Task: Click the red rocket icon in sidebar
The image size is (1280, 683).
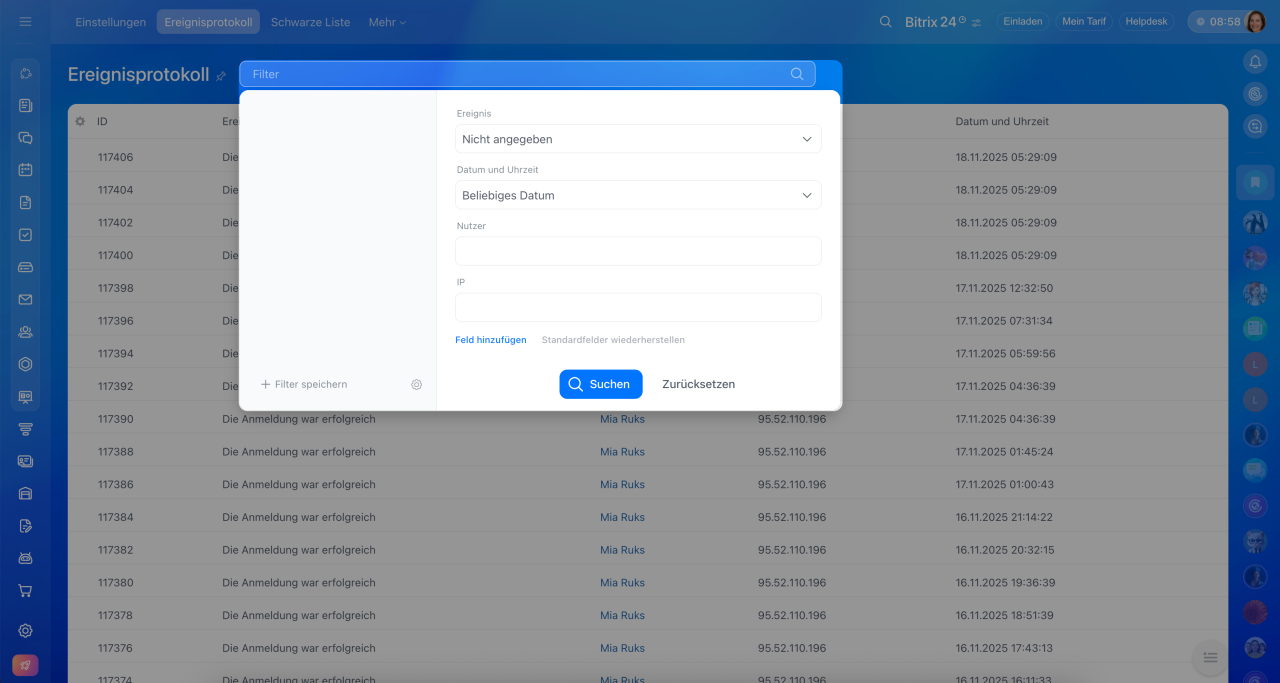Action: point(26,665)
